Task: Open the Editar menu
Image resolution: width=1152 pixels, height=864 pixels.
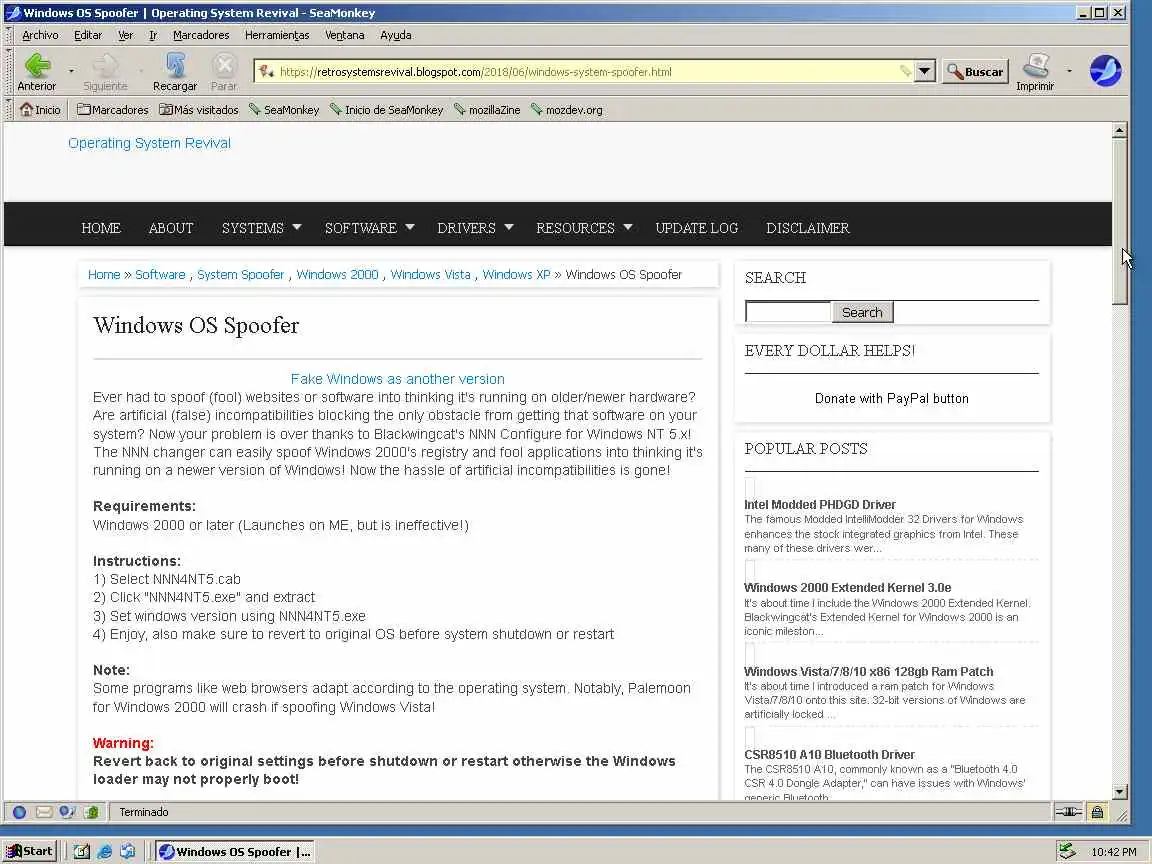Action: [x=88, y=35]
